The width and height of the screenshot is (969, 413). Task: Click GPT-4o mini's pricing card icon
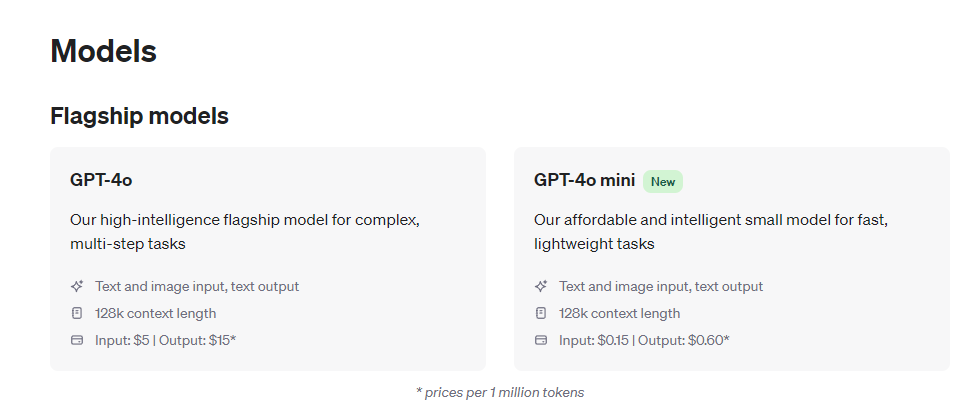coord(541,340)
